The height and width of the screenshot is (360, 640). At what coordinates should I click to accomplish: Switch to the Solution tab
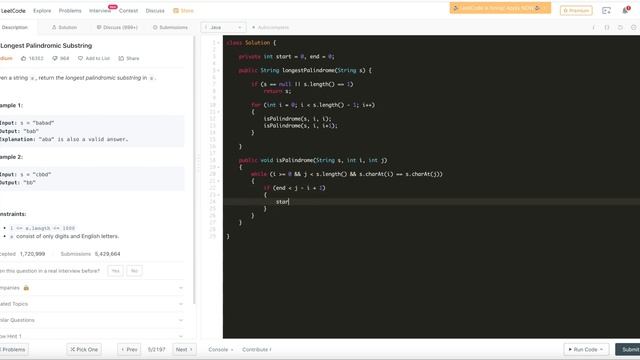[64, 27]
